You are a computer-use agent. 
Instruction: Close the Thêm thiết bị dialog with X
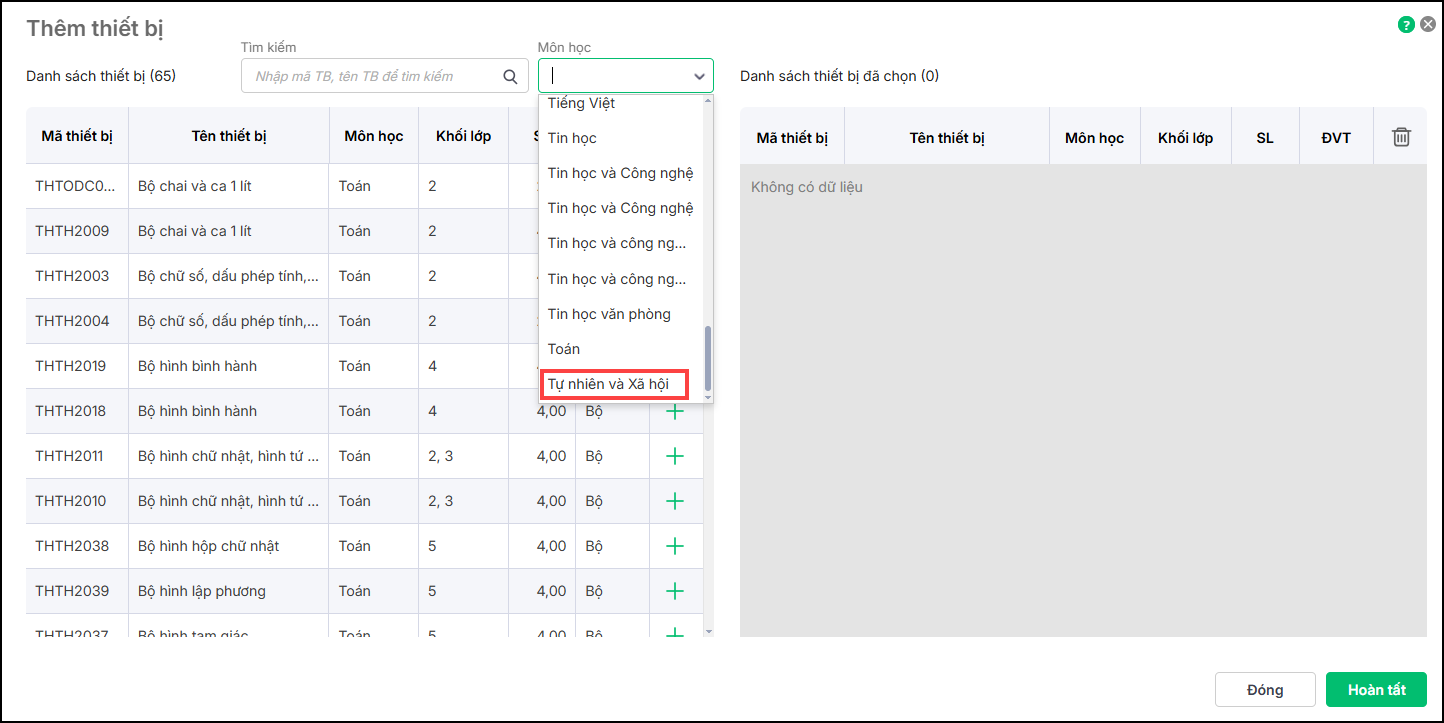[x=1428, y=25]
